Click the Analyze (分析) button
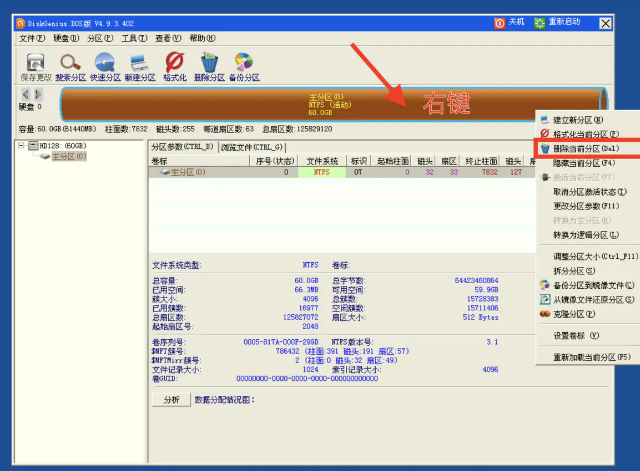Viewport: 640px width, 471px height. 171,400
